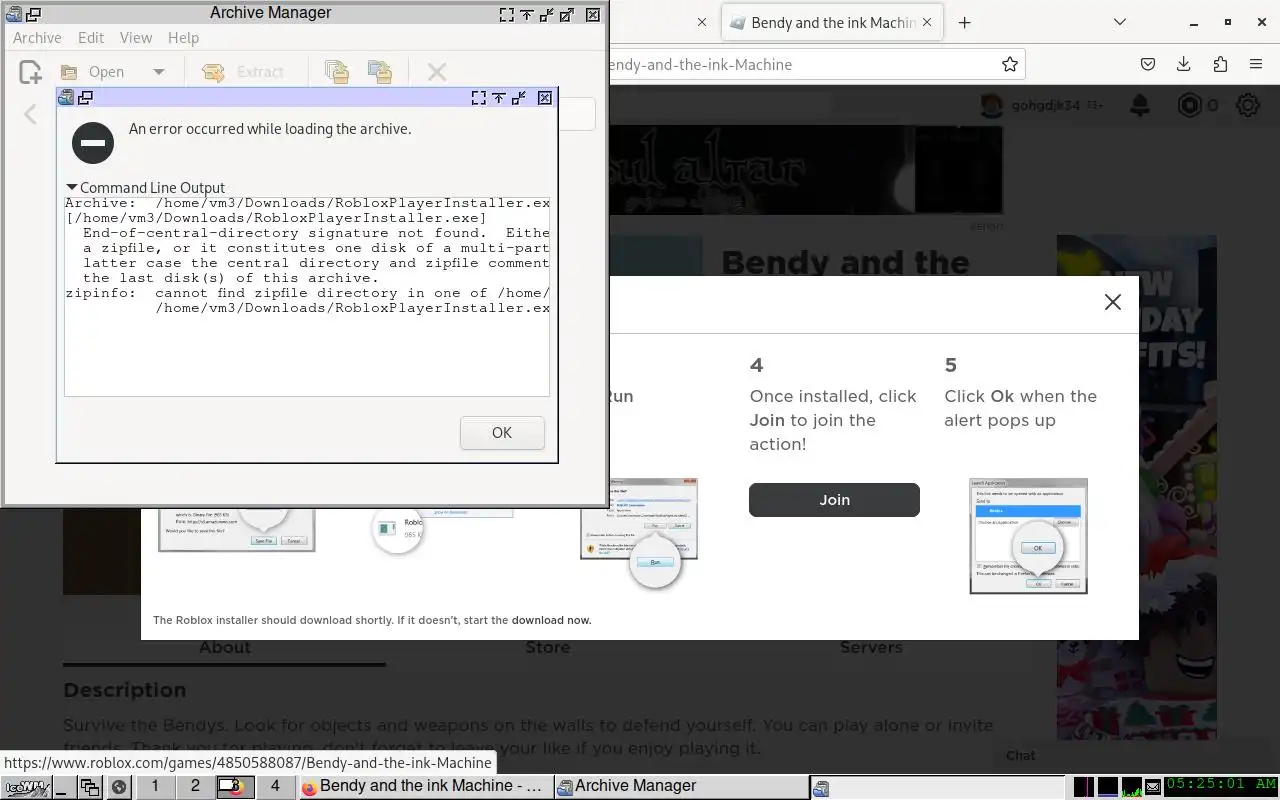Screen dimensions: 1280x800
Task: Open the Firefox downloads panel
Action: pos(1184,65)
